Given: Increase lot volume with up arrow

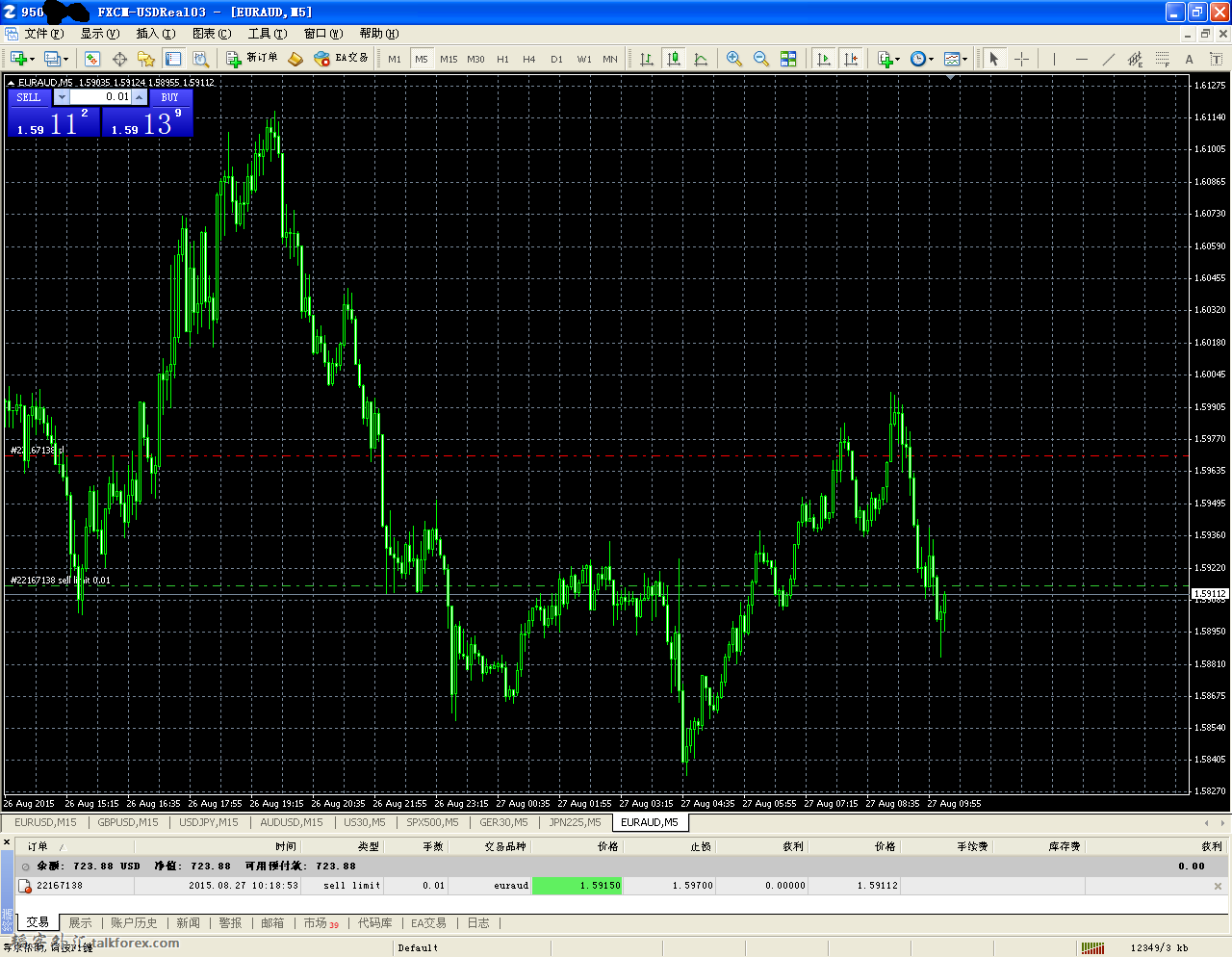Looking at the screenshot, I should click(x=140, y=97).
